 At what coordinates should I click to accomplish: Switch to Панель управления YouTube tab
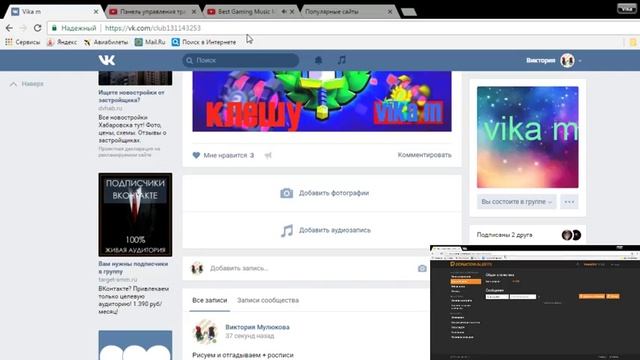click(x=153, y=12)
